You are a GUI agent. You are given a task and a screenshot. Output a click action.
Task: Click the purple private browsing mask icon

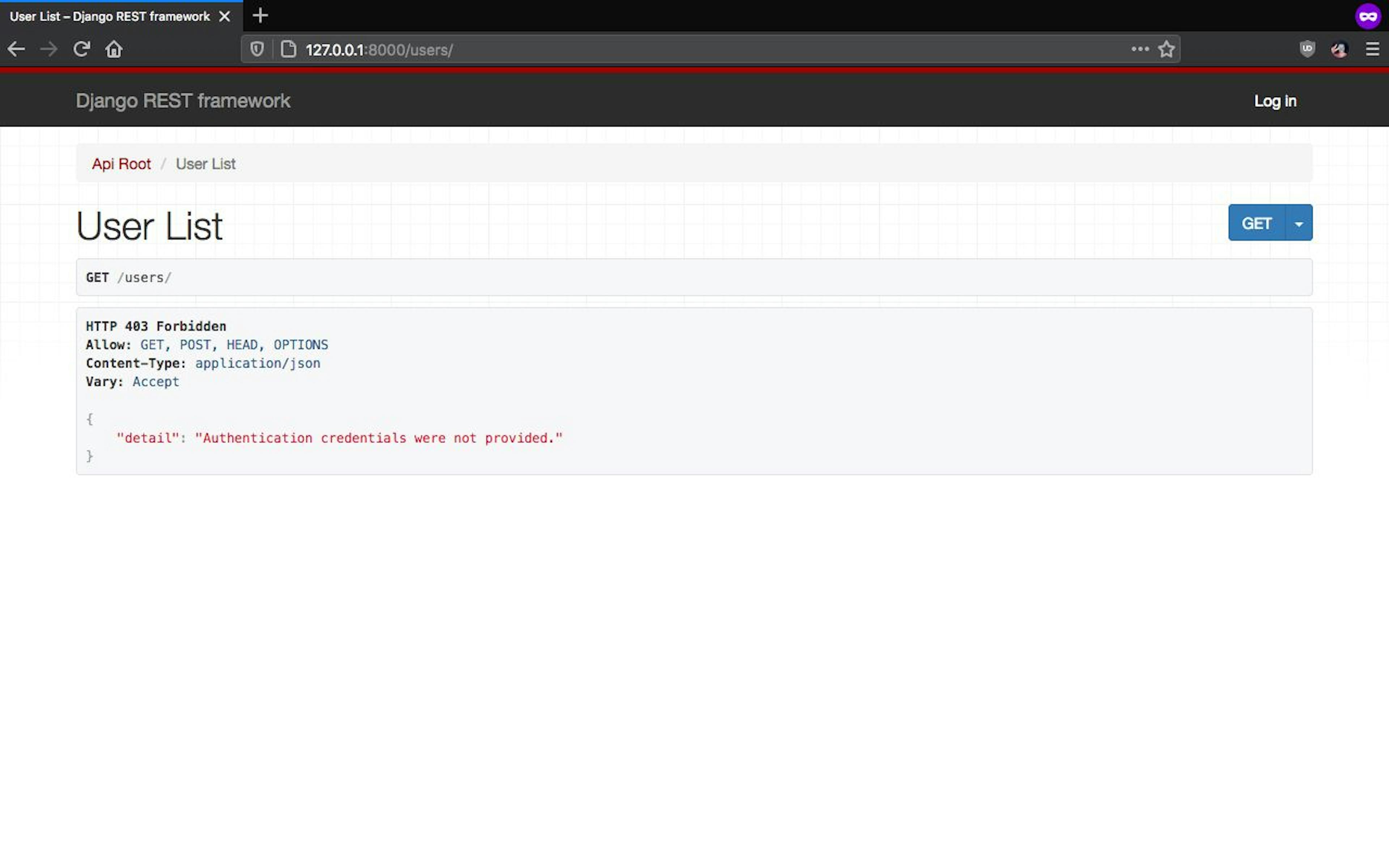(x=1368, y=16)
